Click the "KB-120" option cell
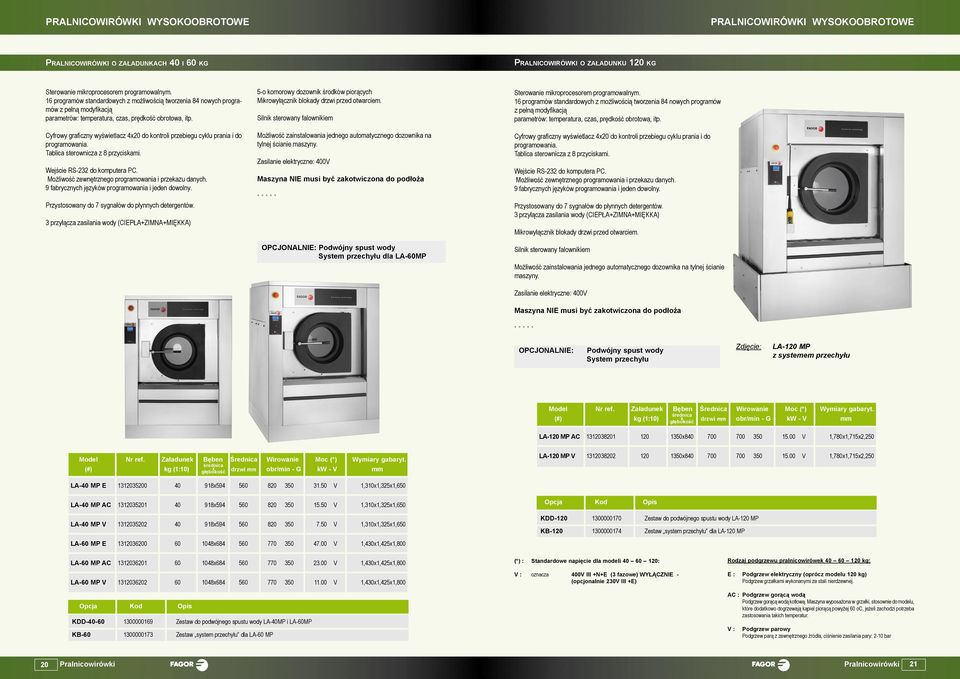This screenshot has height=679, width=960. 560,531
